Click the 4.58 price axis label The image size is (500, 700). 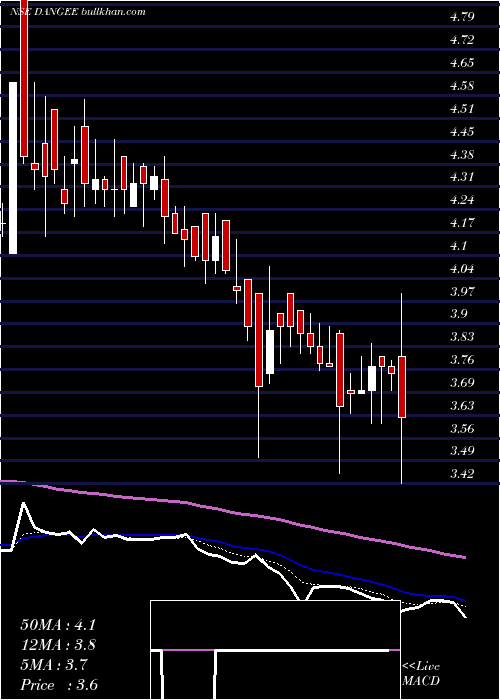tap(462, 86)
